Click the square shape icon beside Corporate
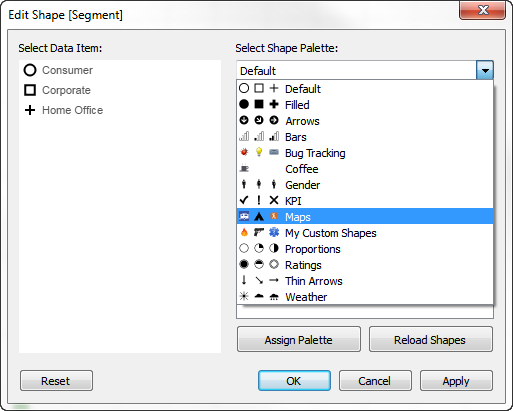Screen dimensions: 513x411 tap(30, 90)
